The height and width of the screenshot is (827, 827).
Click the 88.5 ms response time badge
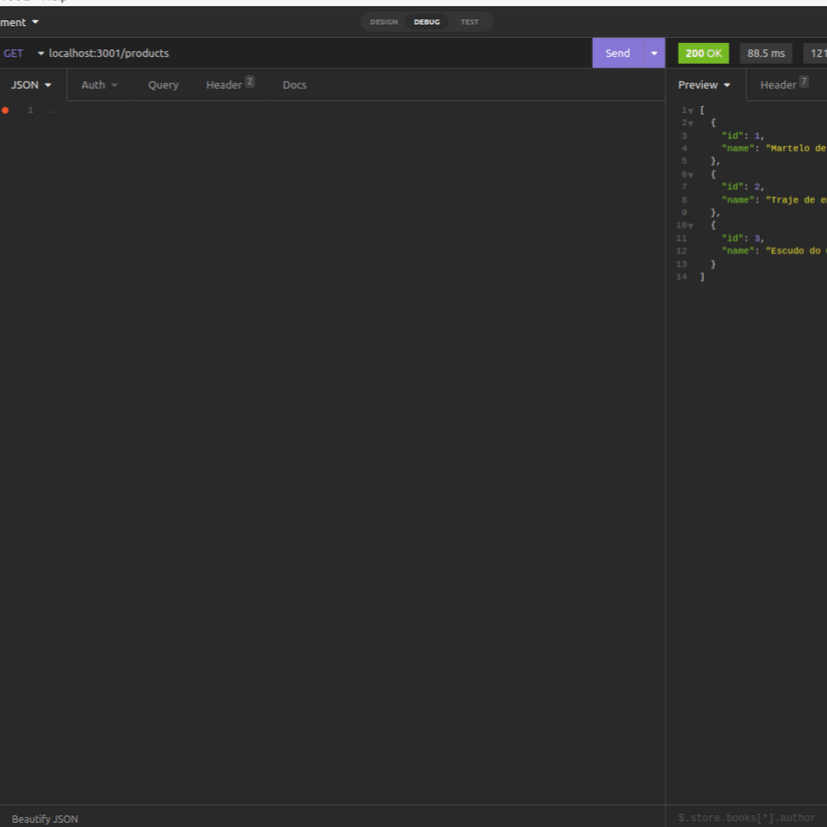[766, 53]
